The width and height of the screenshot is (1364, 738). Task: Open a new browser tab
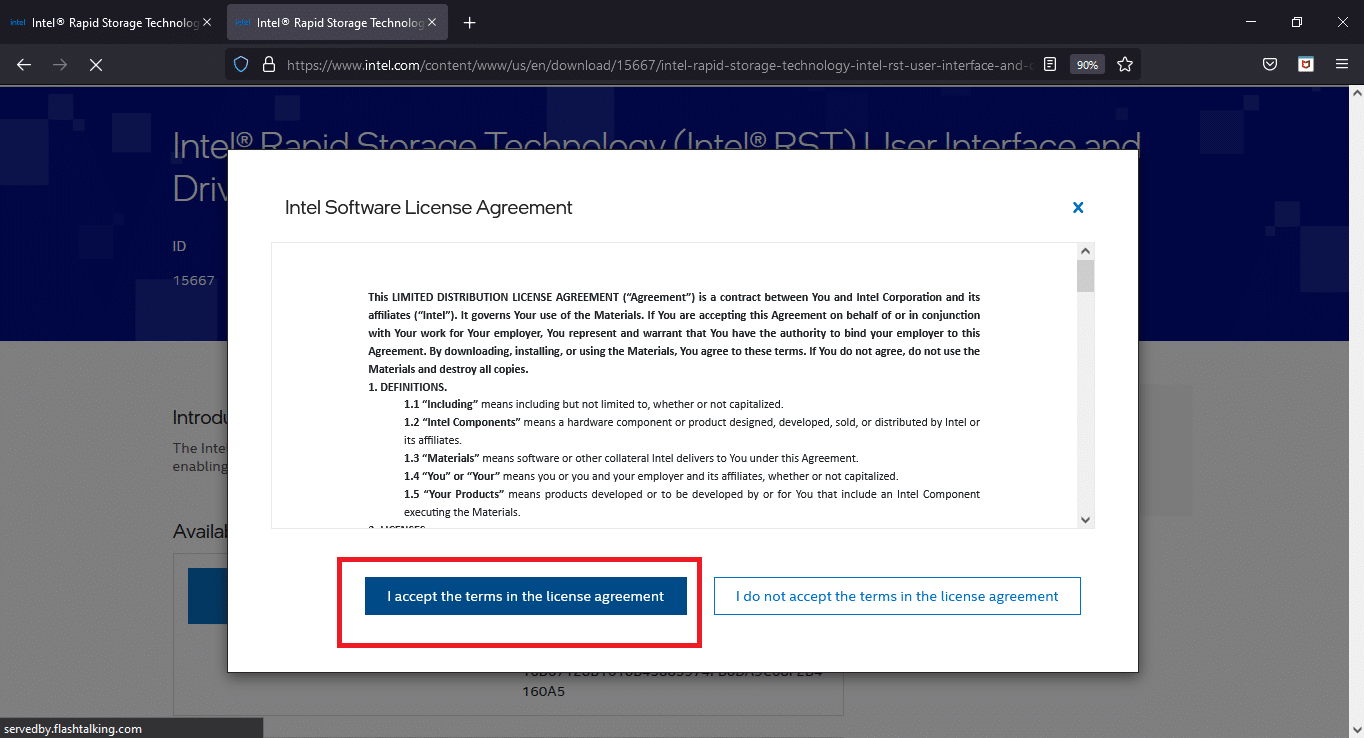470,22
